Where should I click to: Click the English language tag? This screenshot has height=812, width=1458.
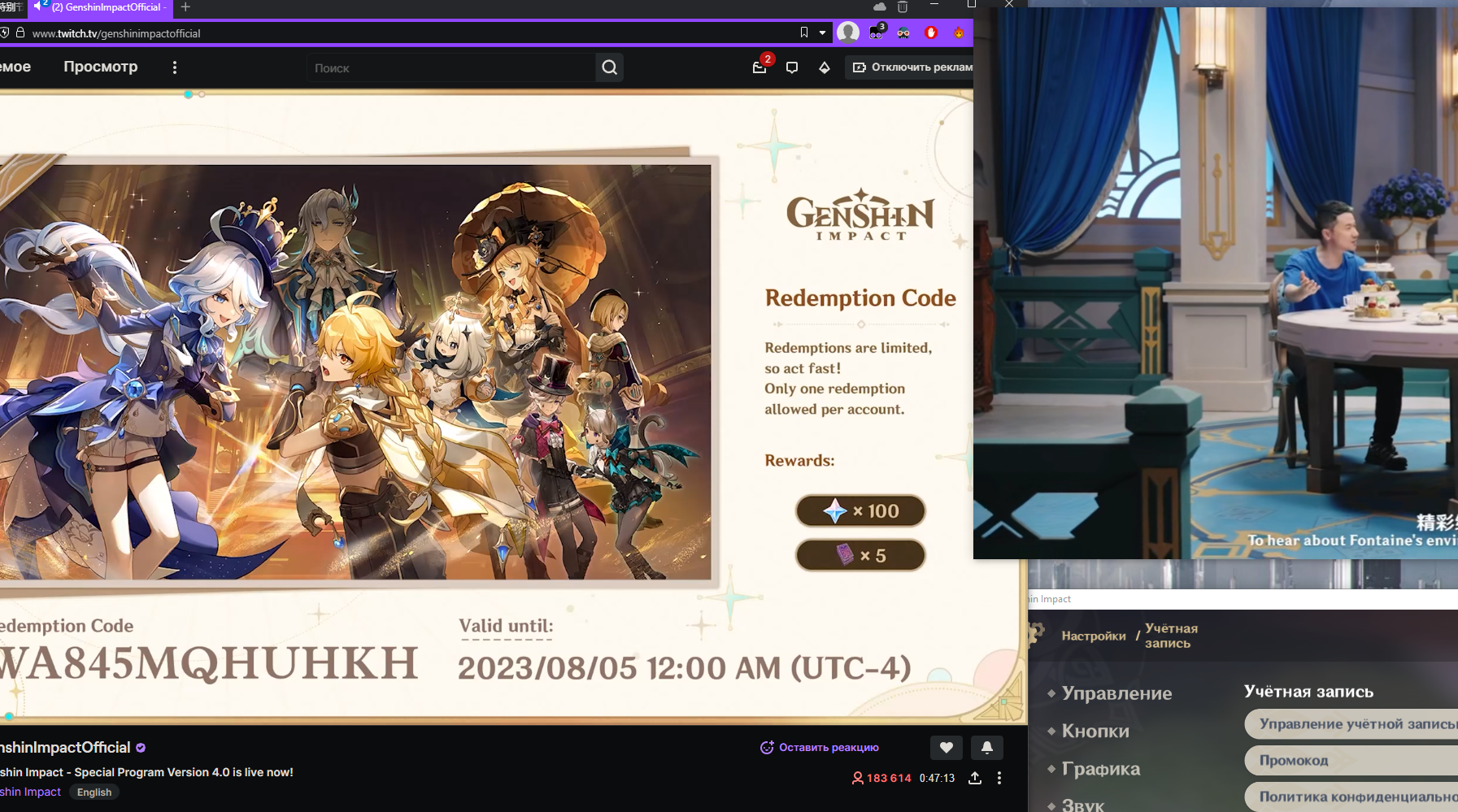94,792
